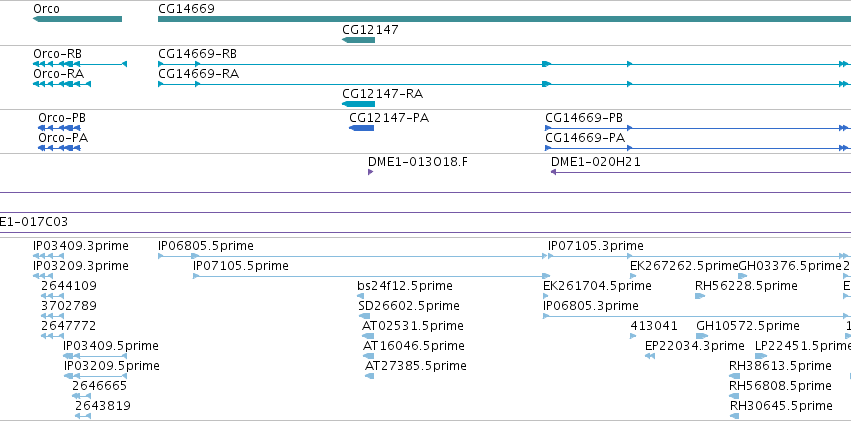Click the CG14669-RA transcript label
This screenshot has height=421, width=851.
(199, 73)
